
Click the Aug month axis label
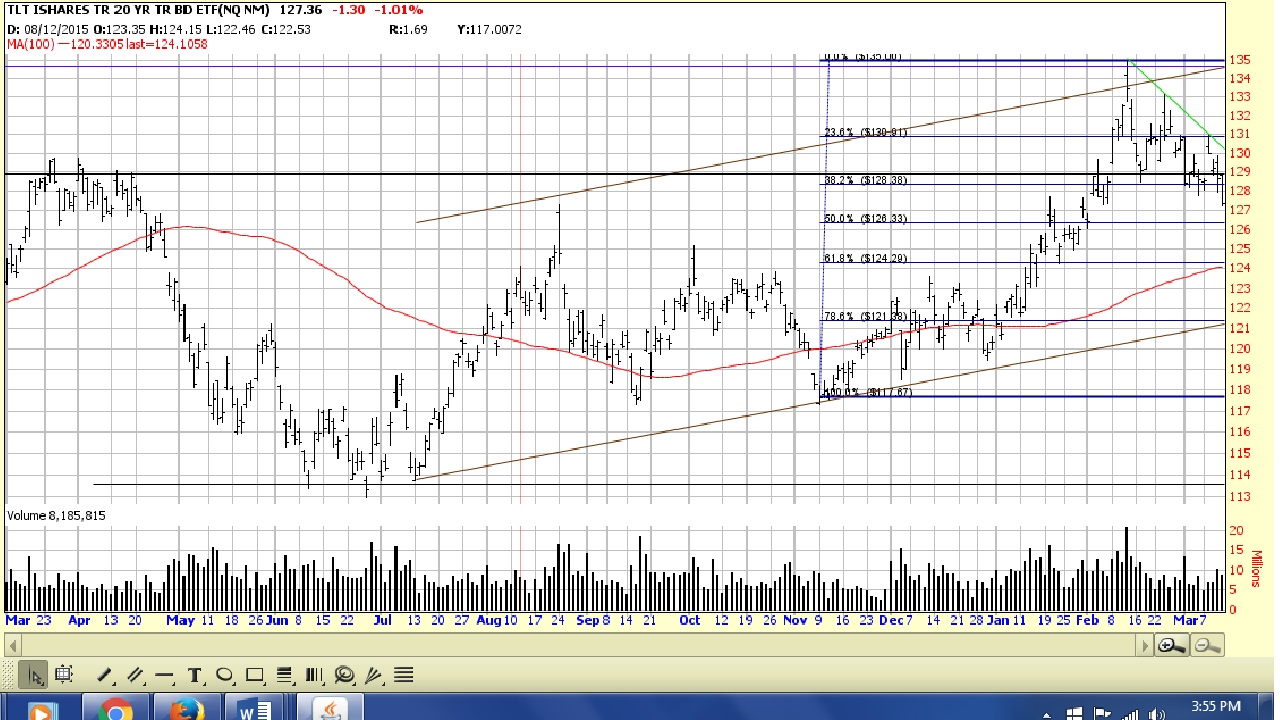pos(488,620)
